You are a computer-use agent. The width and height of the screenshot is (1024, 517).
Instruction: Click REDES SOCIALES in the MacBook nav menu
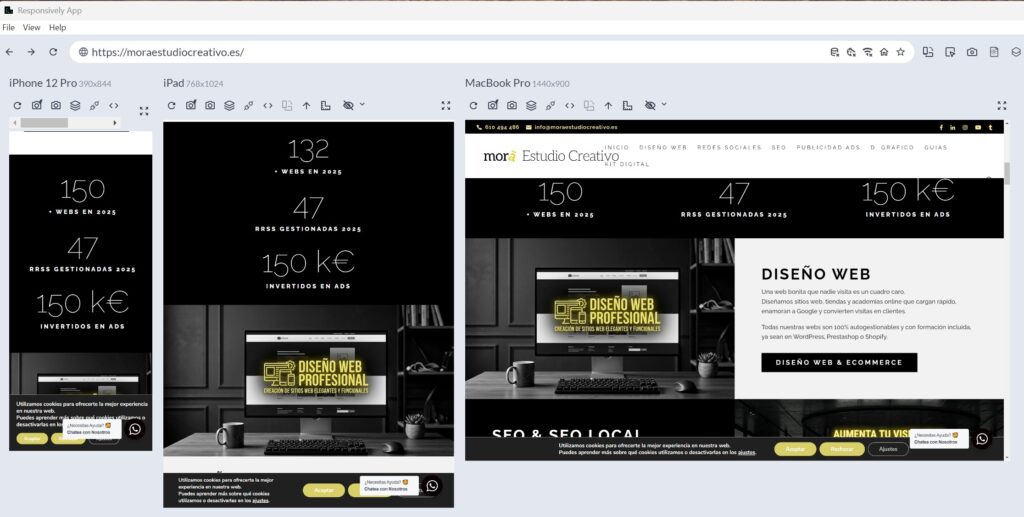[729, 148]
